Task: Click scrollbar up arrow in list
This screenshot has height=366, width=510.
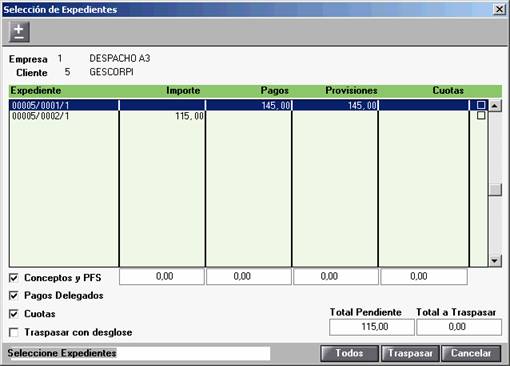Action: (495, 106)
